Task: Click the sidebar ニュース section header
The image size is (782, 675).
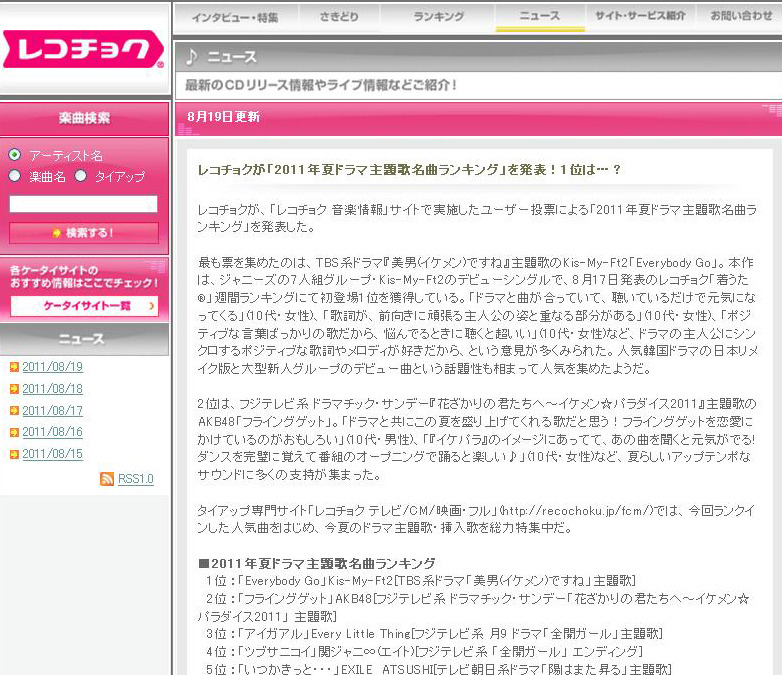Action: (84, 339)
